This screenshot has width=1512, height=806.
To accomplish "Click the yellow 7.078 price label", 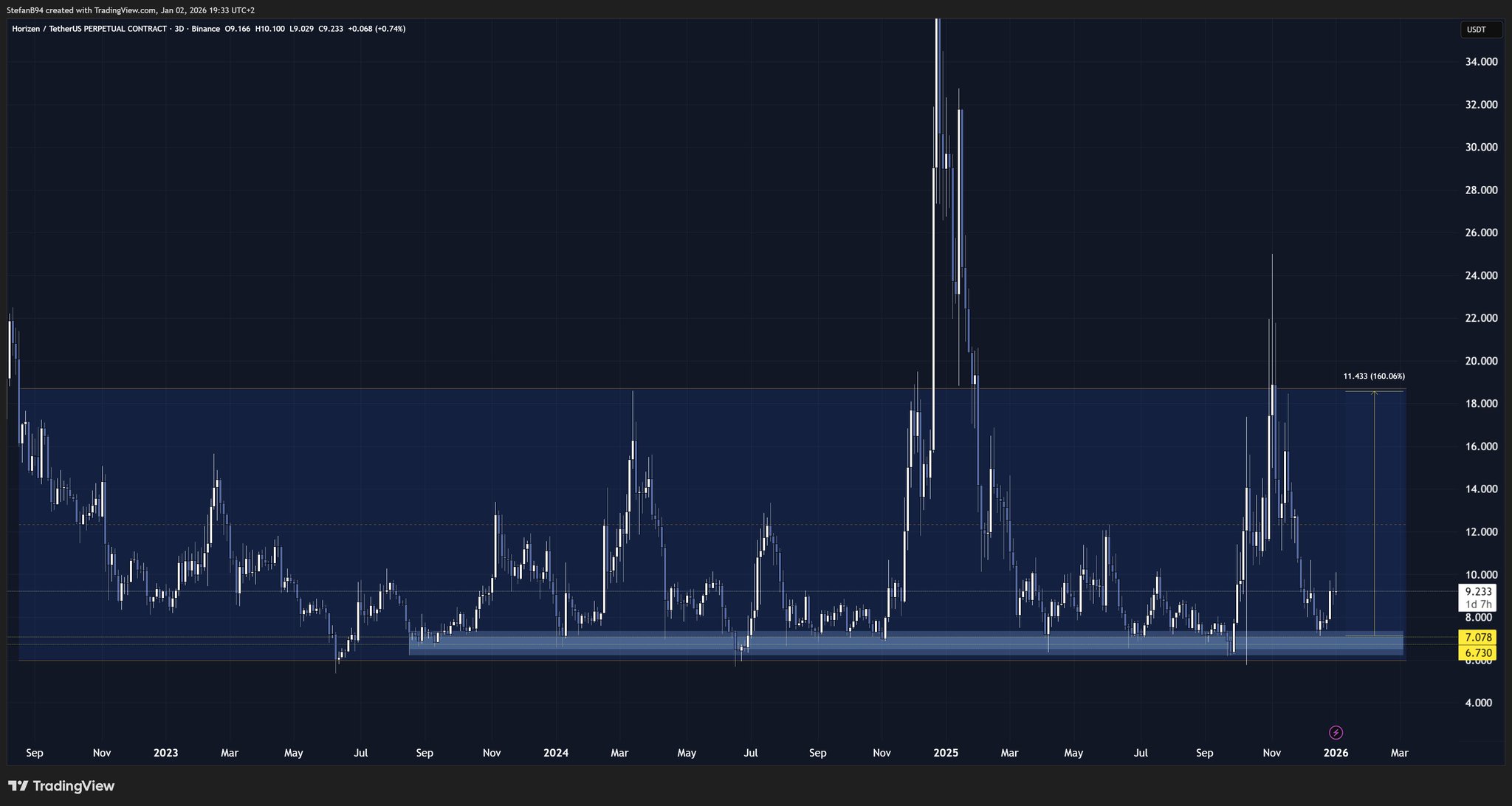I will point(1478,637).
